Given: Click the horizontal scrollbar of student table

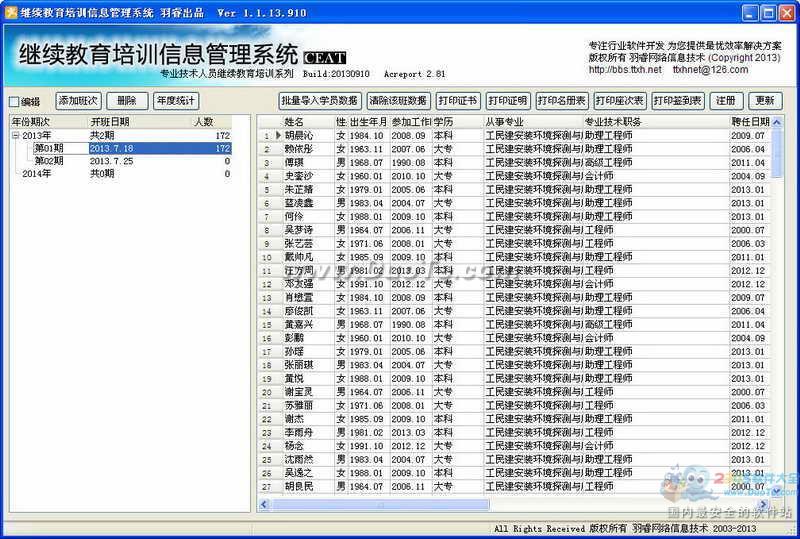Looking at the screenshot, I should coord(500,505).
